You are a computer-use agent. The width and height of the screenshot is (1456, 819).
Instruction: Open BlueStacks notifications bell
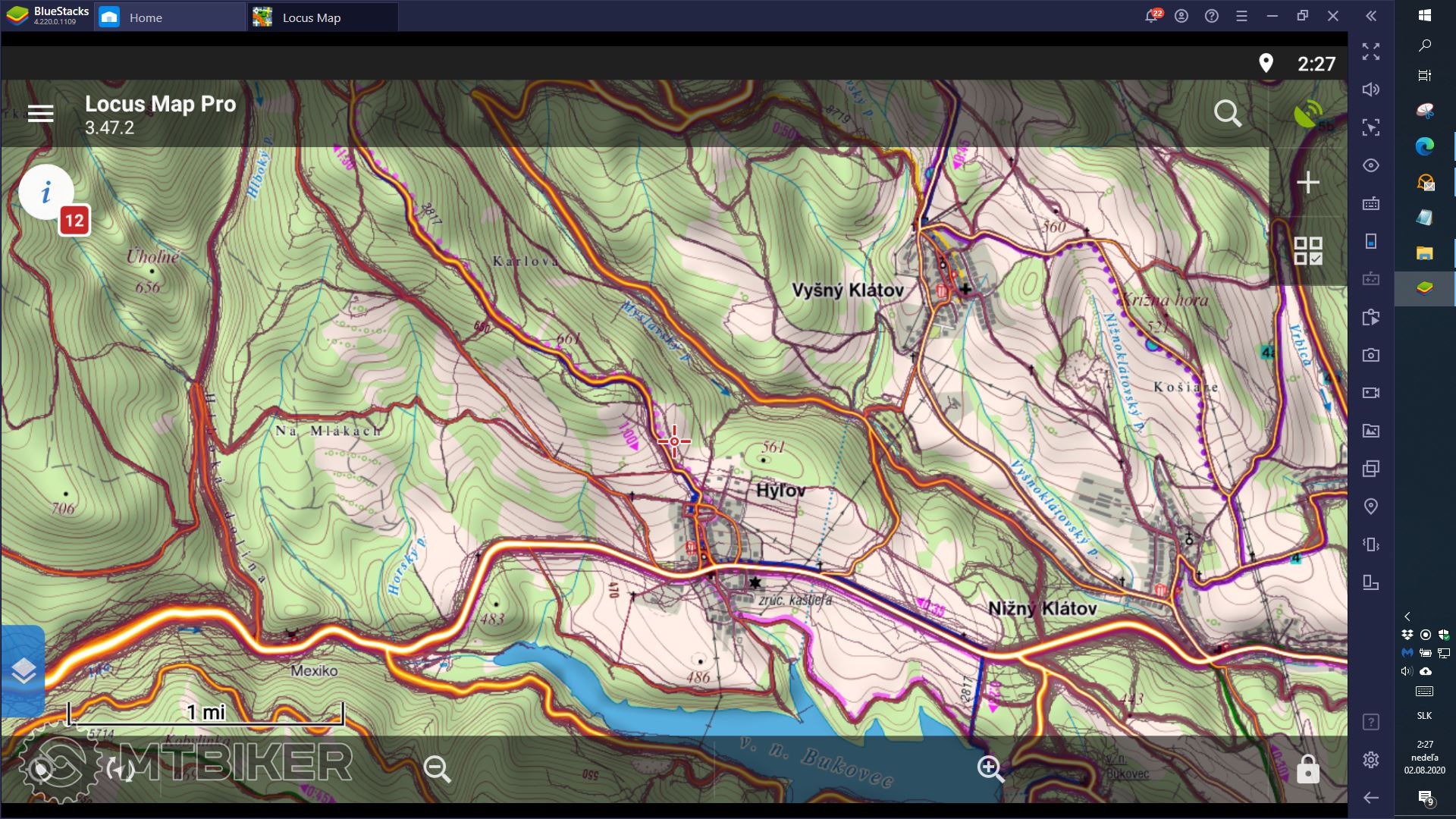[x=1151, y=16]
